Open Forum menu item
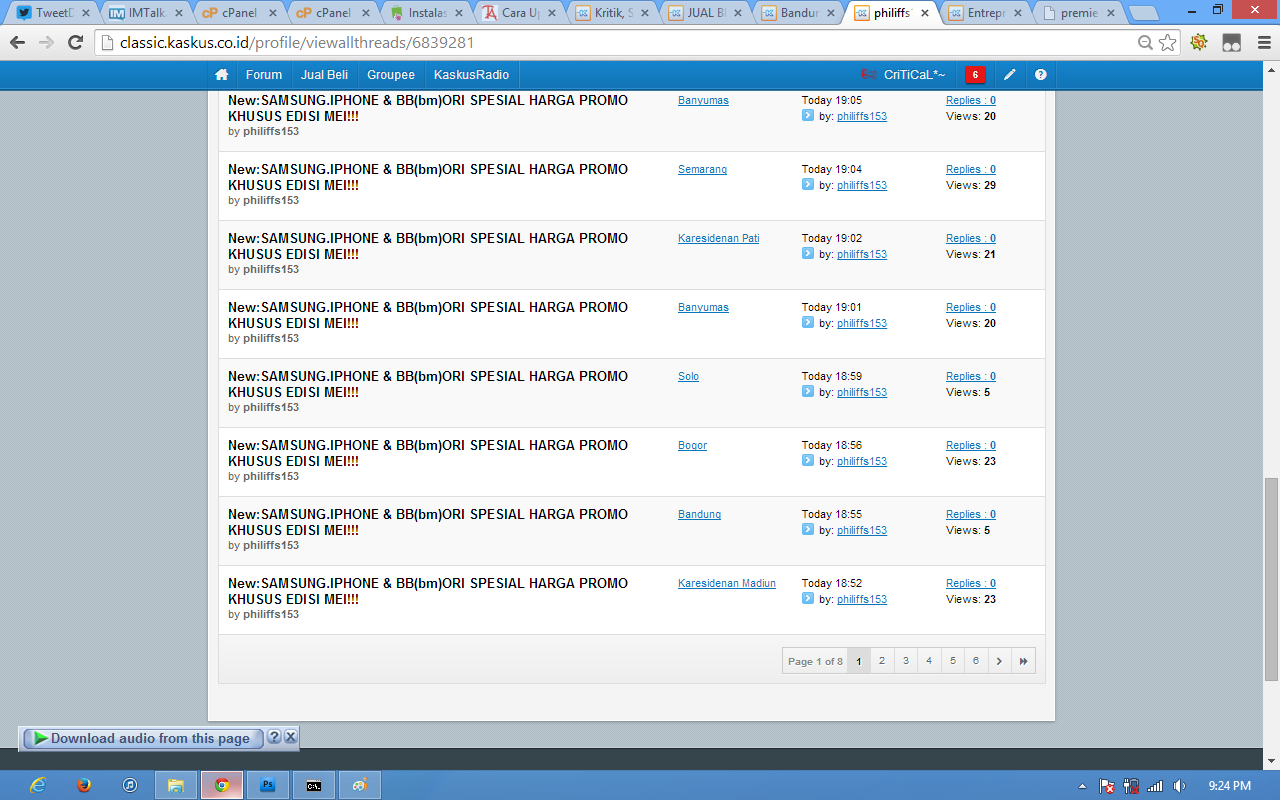The height and width of the screenshot is (800, 1280). (264, 75)
